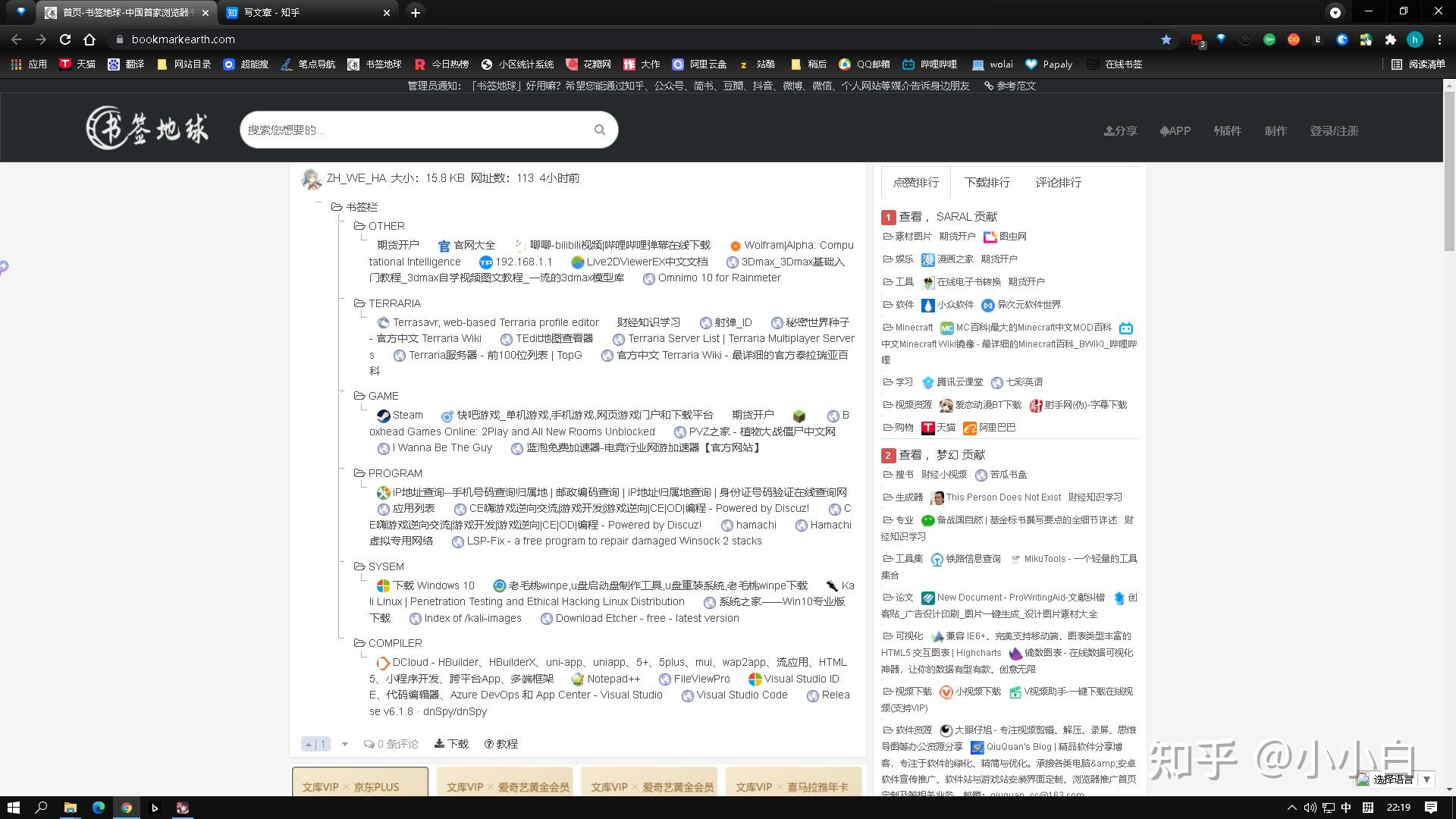Open taskbar search icon
This screenshot has height=819, width=1456.
pyautogui.click(x=42, y=808)
